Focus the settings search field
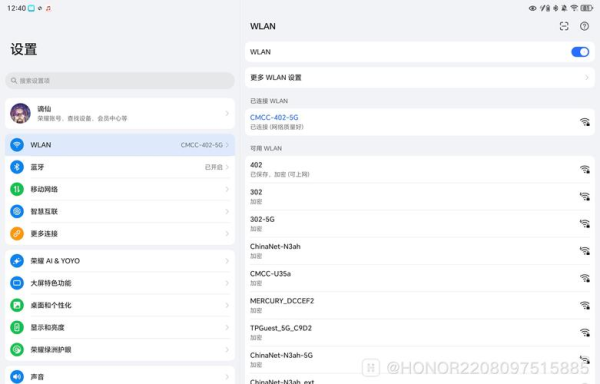Viewport: 600px width, 384px height. 120,81
